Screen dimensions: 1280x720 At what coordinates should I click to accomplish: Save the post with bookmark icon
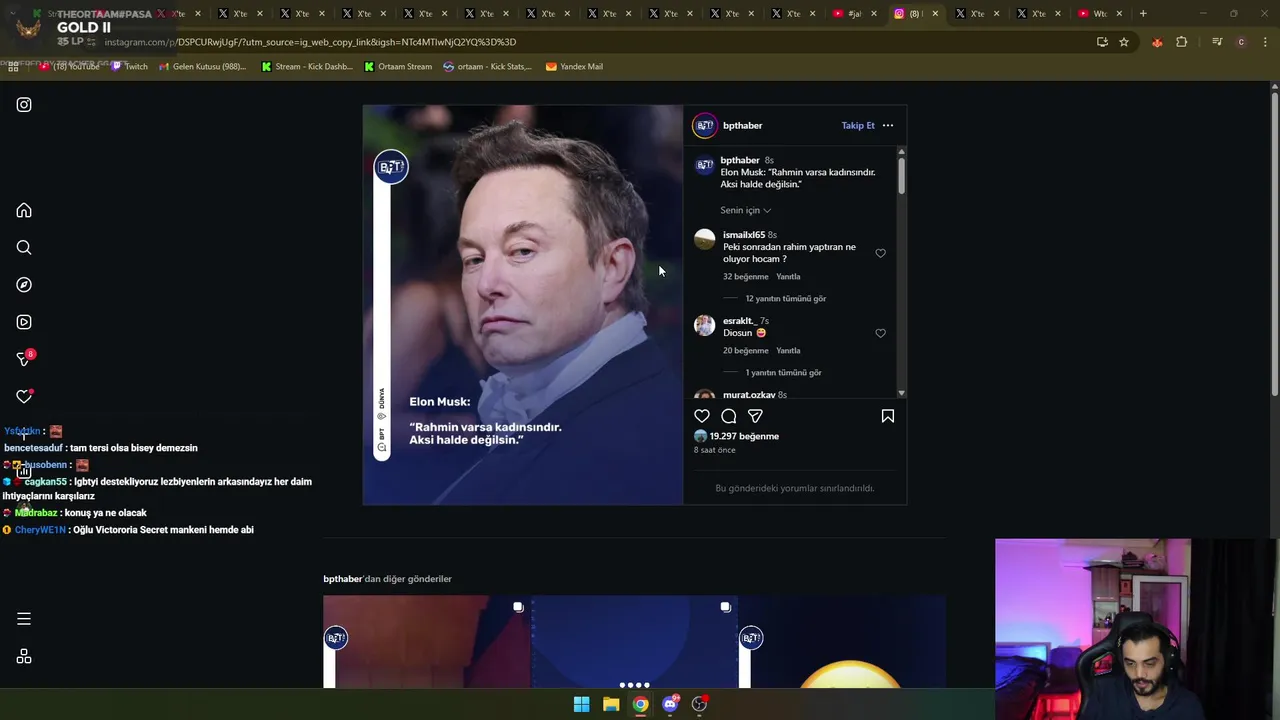pos(888,416)
